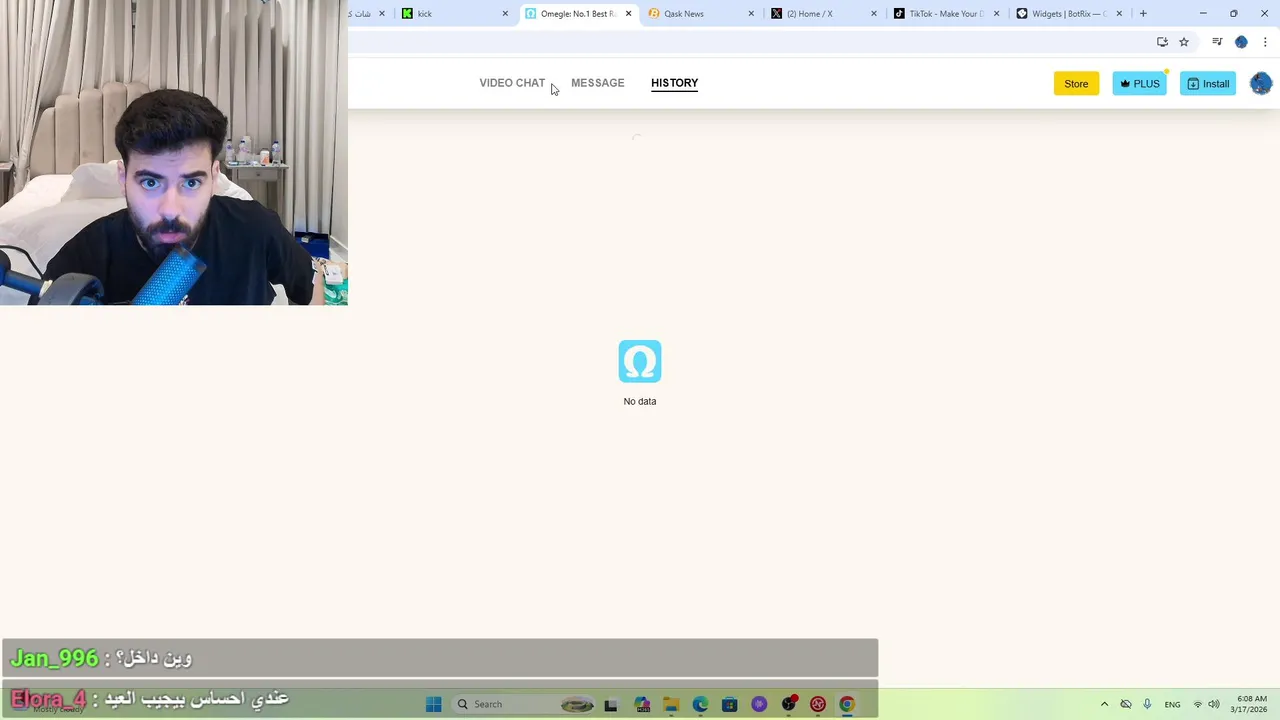Upgrade using the PLUS button

tap(1139, 84)
